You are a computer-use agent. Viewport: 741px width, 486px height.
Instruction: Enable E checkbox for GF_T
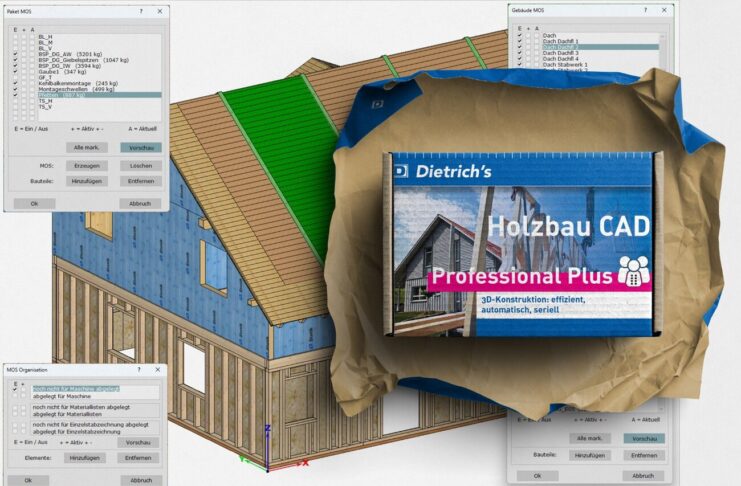coord(16,78)
